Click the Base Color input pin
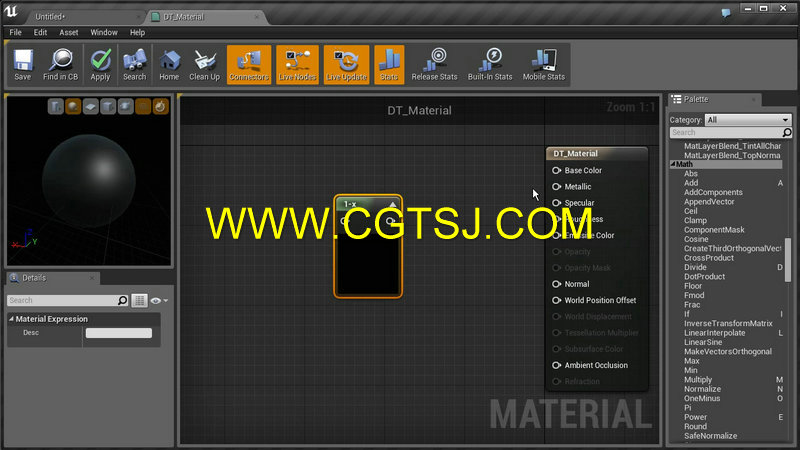 (x=556, y=170)
